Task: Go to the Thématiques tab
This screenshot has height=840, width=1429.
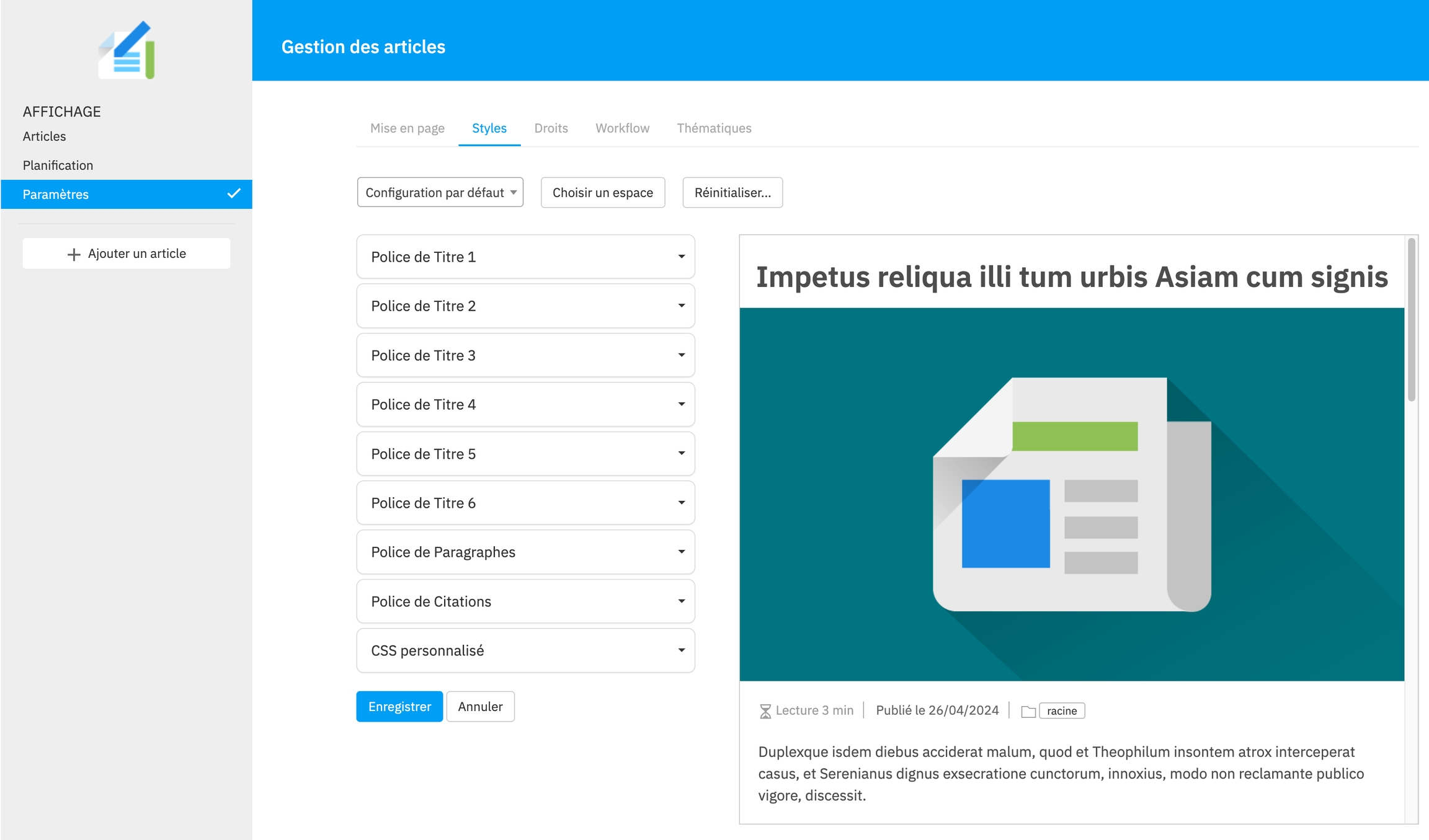Action: 714,128
